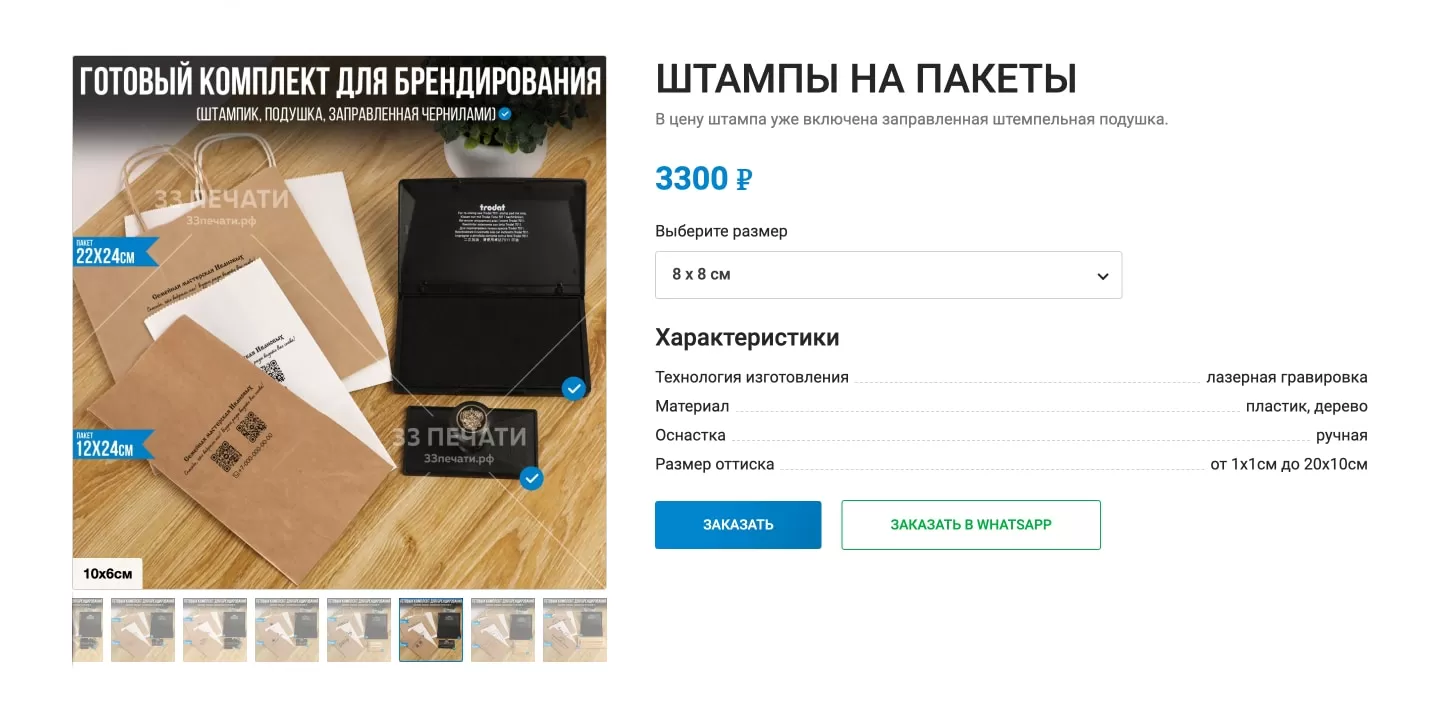Select the thumbnail right after the highlighted one
Viewport: 1440px width, 720px height.
click(x=503, y=630)
